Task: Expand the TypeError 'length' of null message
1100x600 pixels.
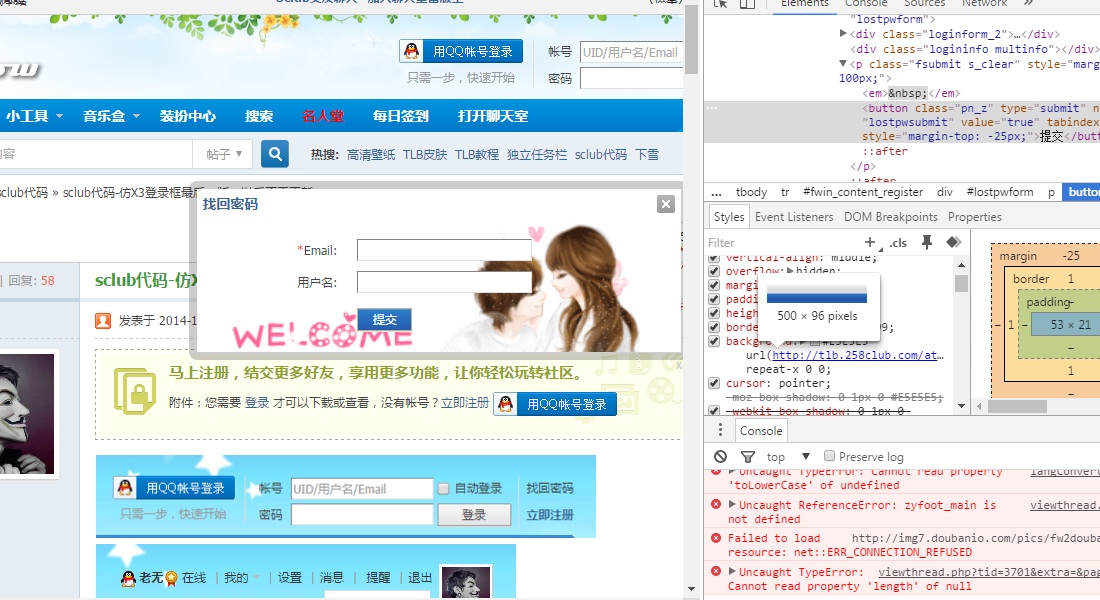Action: coord(732,572)
